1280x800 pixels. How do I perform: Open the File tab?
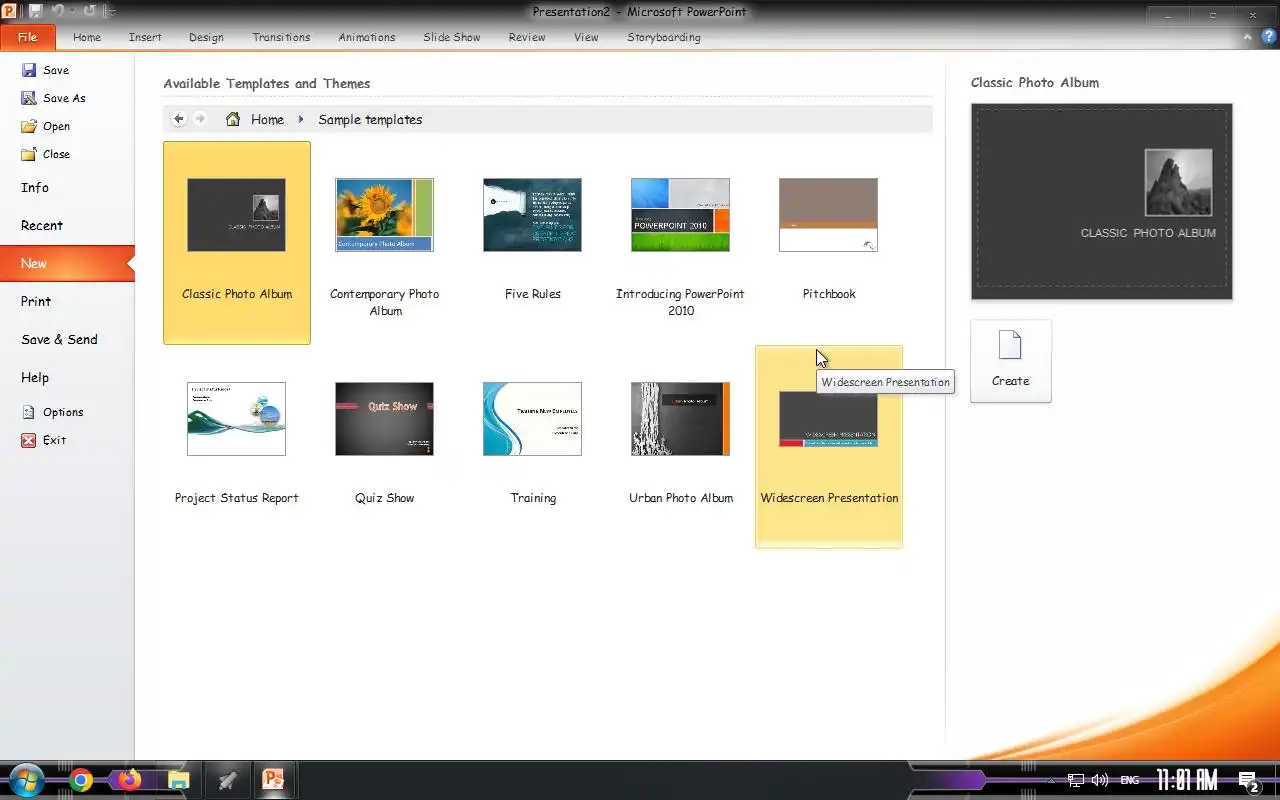click(28, 38)
